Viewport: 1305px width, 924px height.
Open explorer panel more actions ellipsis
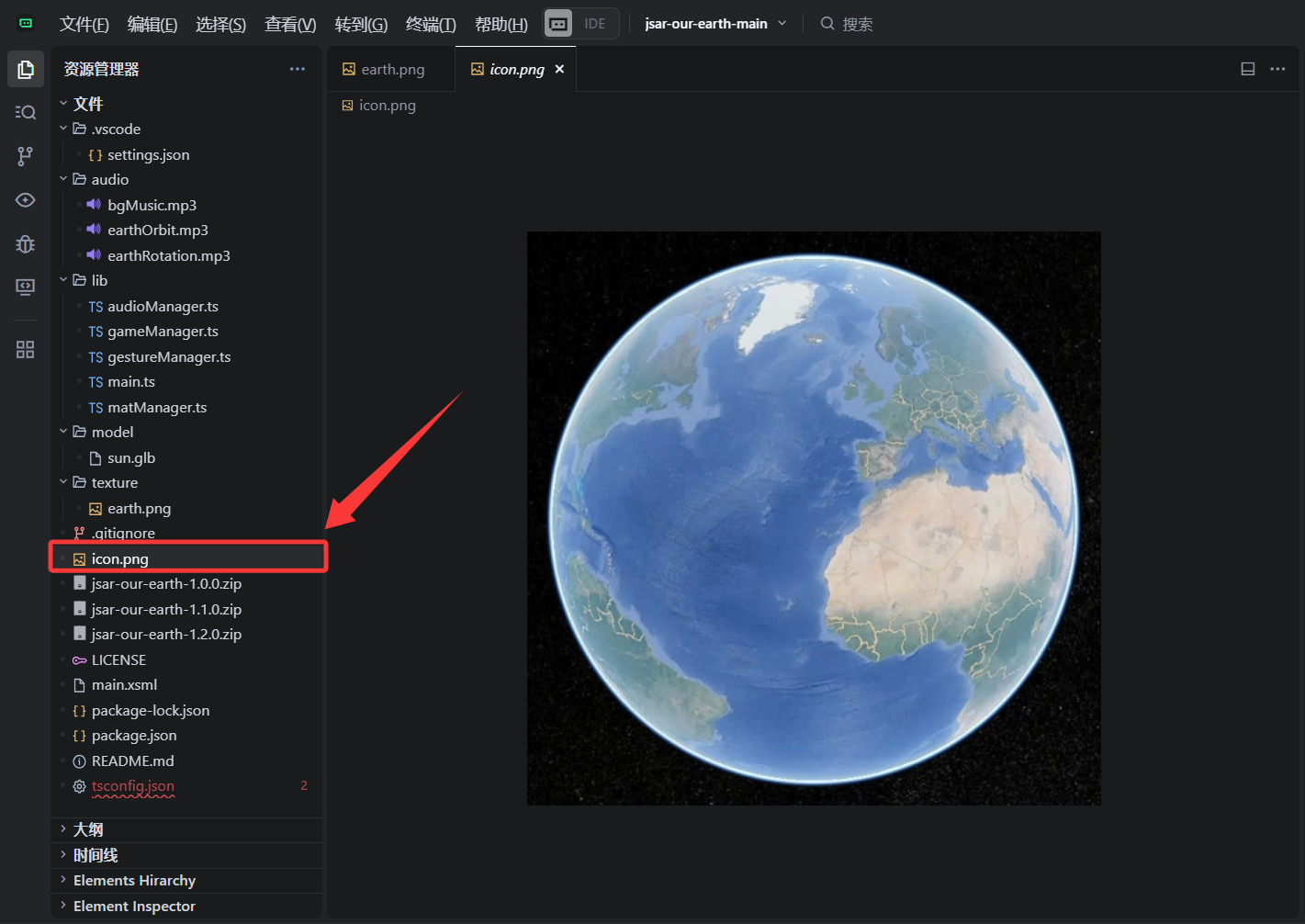tap(297, 69)
